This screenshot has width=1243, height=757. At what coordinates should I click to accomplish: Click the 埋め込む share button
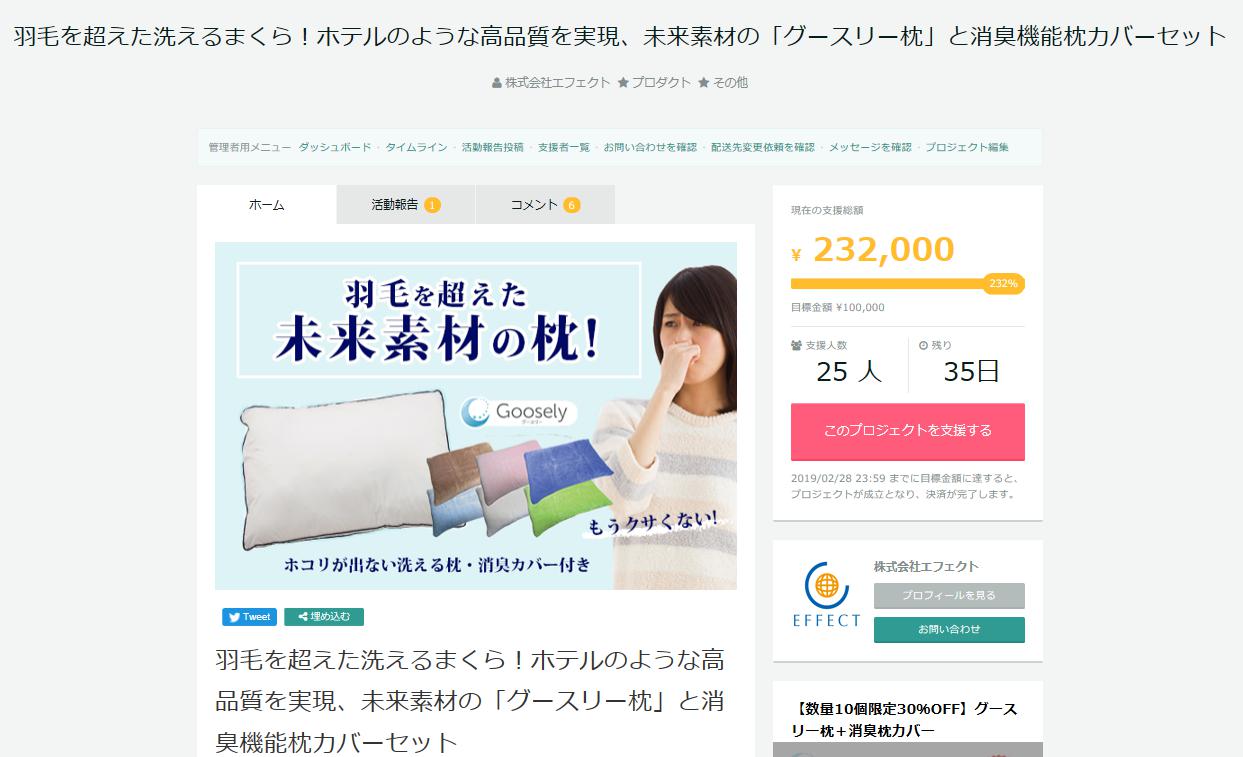pos(324,617)
